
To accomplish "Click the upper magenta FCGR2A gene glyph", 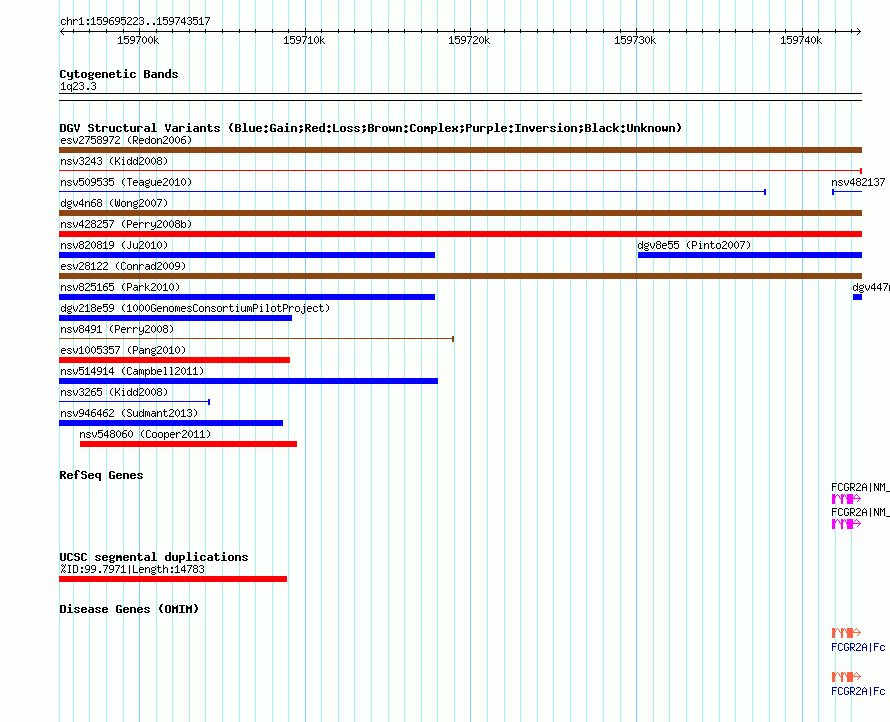I will (x=846, y=498).
